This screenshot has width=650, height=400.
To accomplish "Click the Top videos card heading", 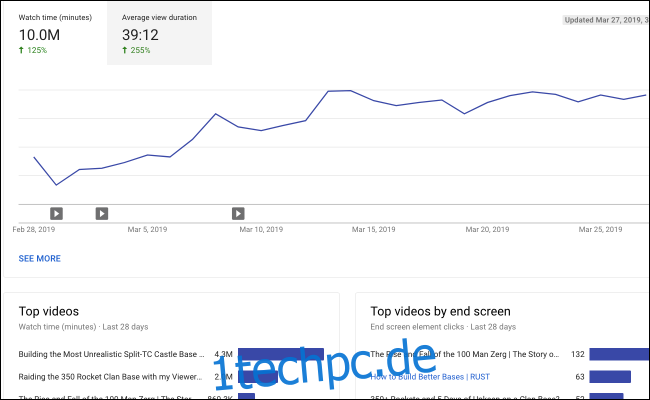I will click(x=48, y=311).
